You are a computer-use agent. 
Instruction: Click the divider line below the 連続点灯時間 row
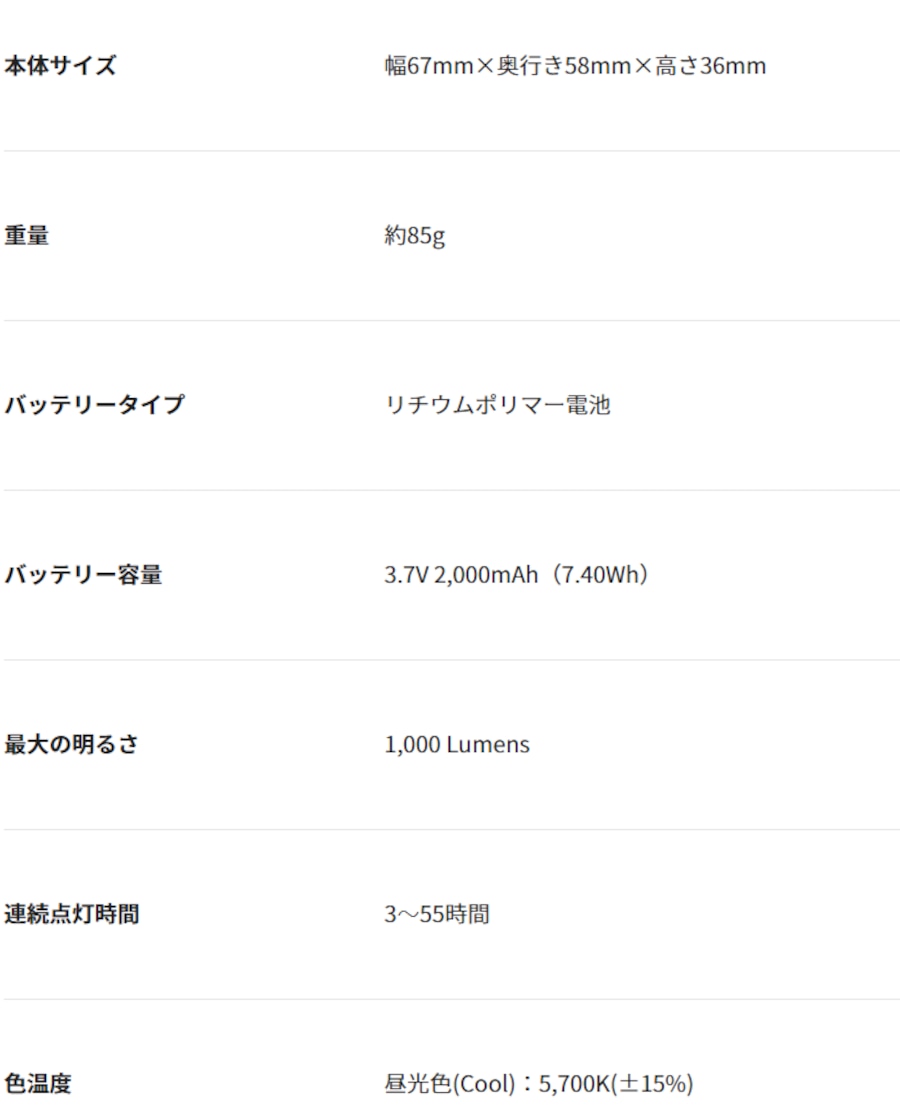450,999
